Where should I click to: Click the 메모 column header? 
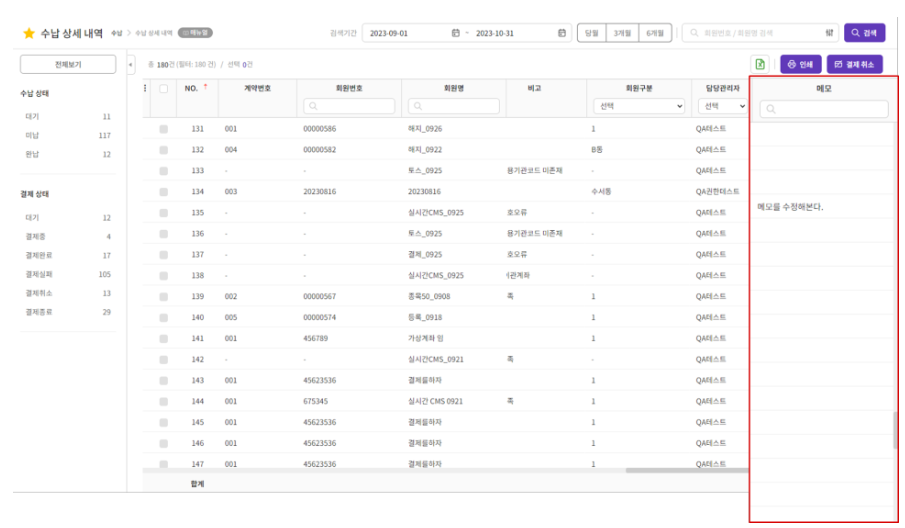[824, 89]
